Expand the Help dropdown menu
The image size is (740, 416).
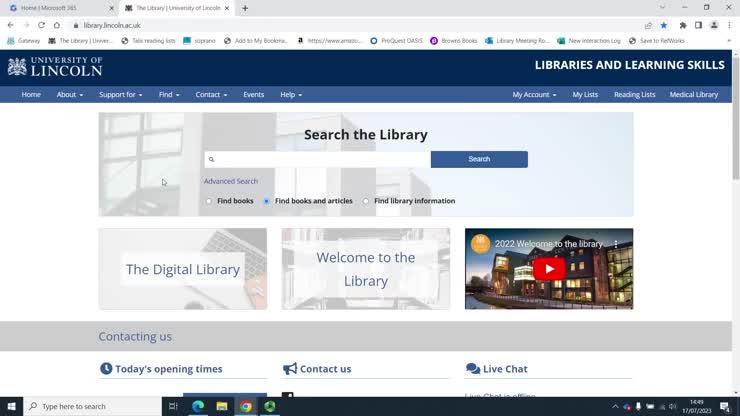point(291,94)
